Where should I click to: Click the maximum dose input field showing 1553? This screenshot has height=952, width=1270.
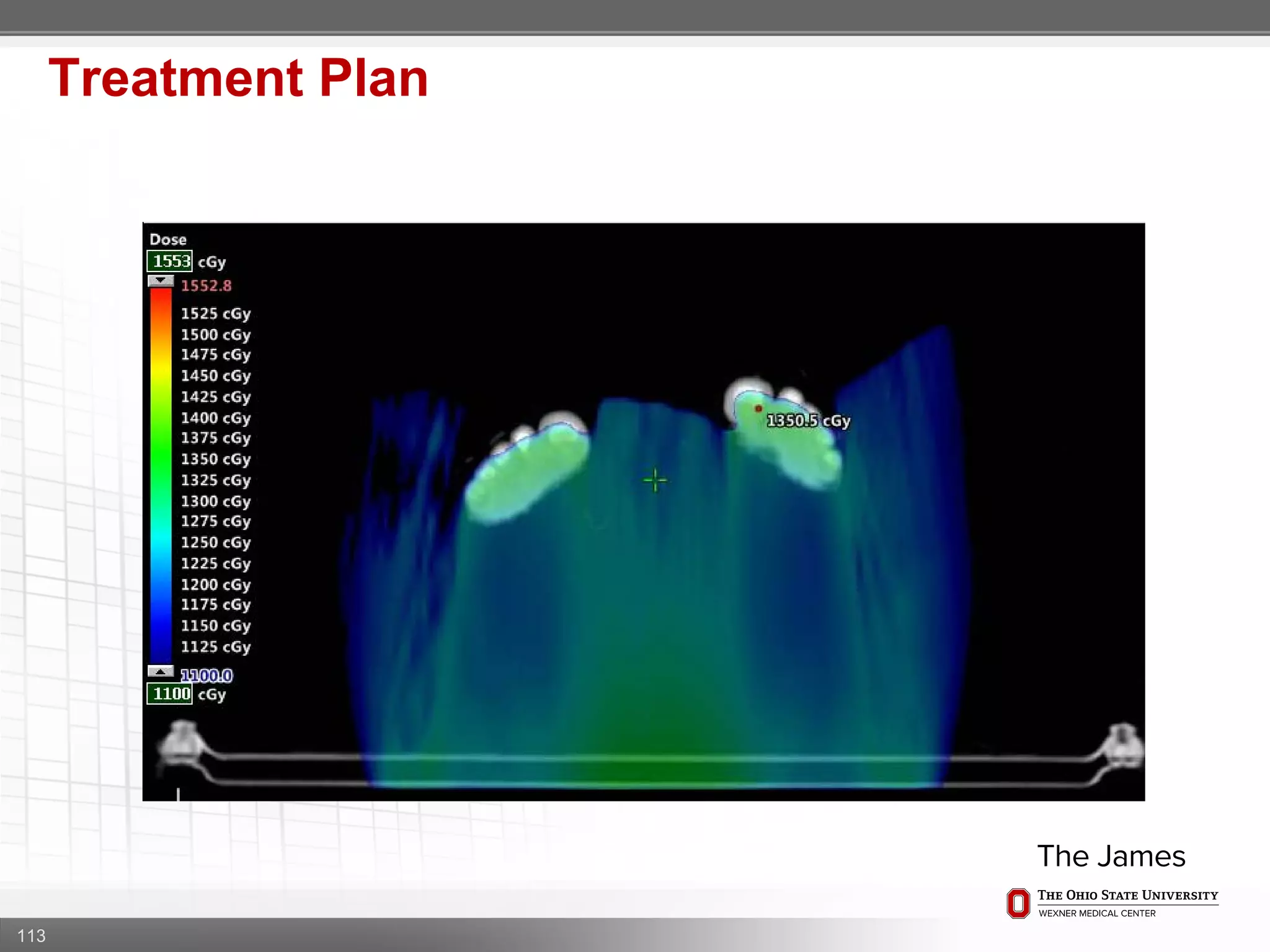(169, 261)
